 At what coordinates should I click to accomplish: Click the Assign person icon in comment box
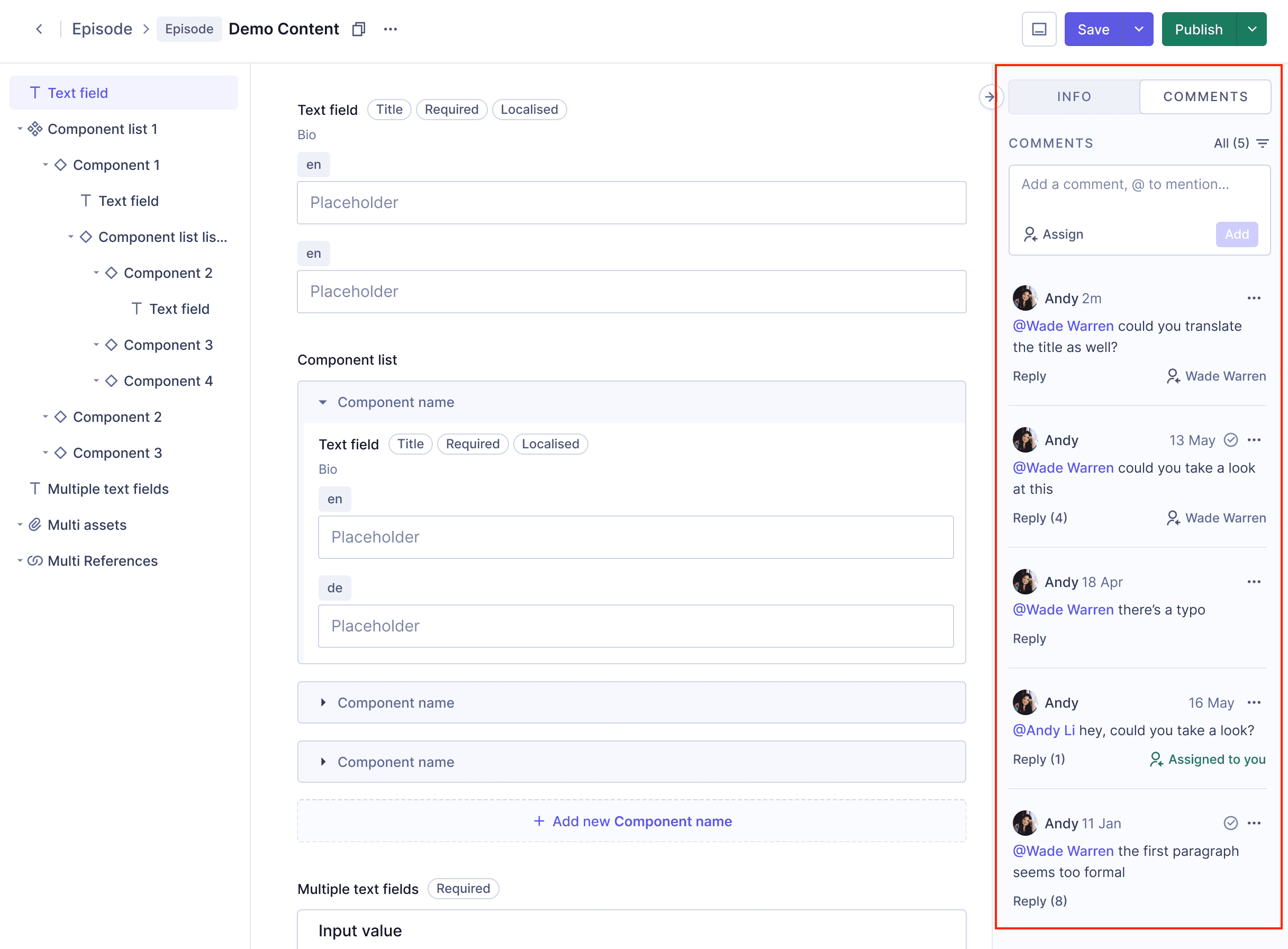(x=1030, y=234)
